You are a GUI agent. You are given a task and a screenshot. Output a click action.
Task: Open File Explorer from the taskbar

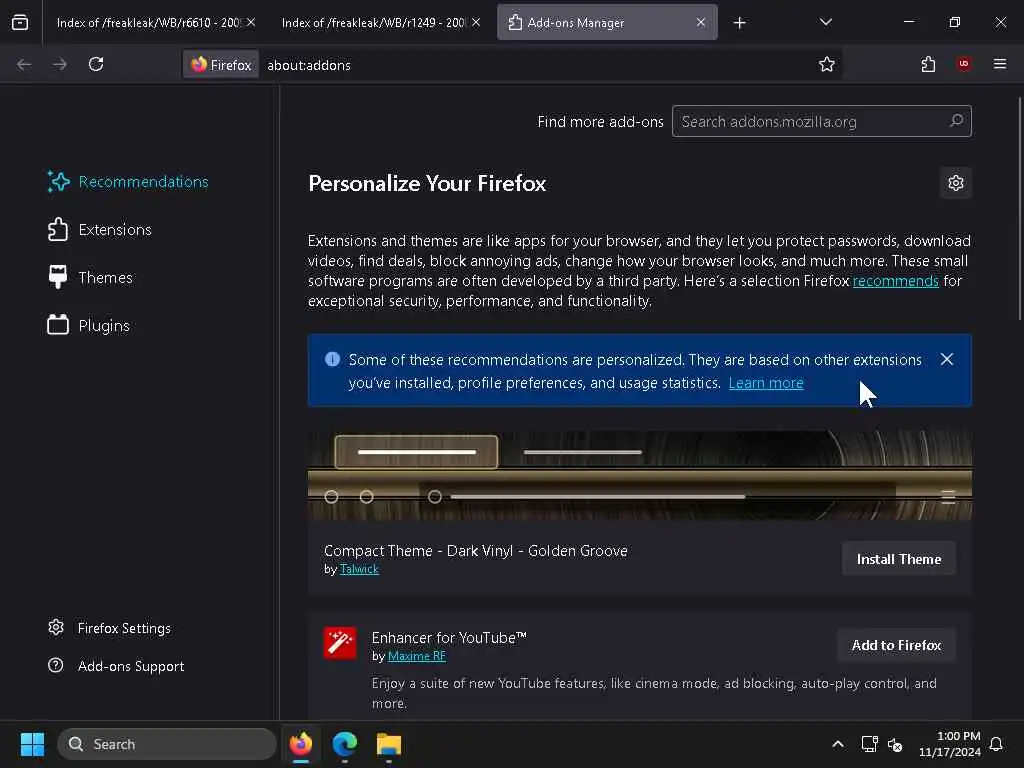point(389,744)
